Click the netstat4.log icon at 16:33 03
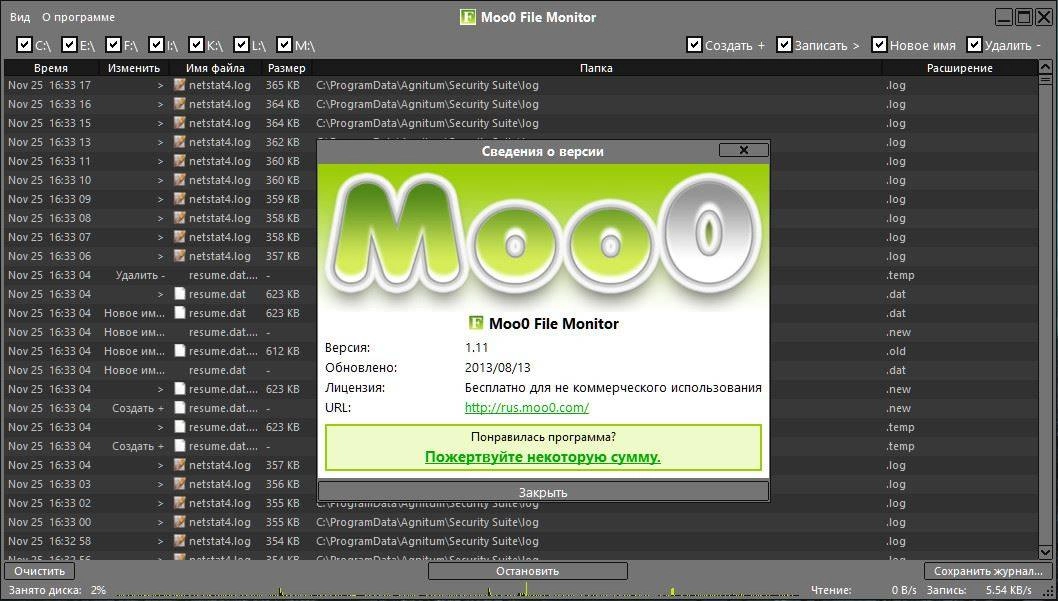This screenshot has height=601, width=1058. [179, 484]
